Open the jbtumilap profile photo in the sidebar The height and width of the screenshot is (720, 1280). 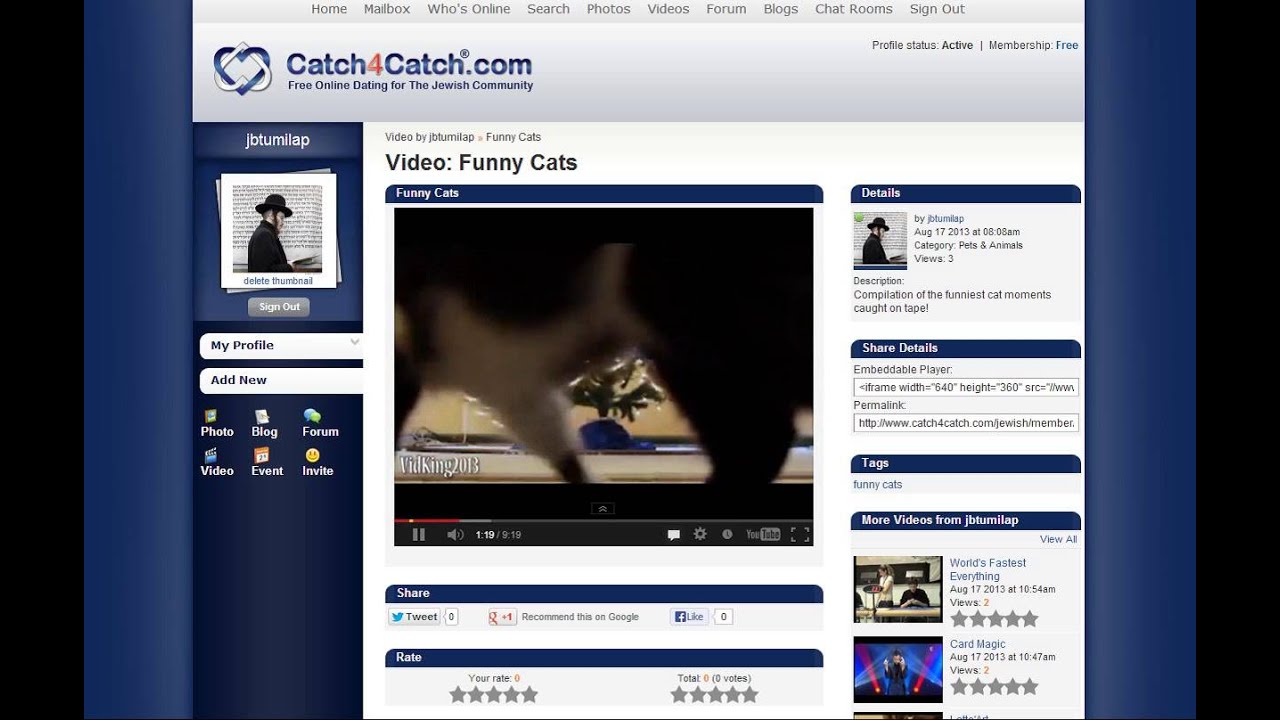click(277, 229)
